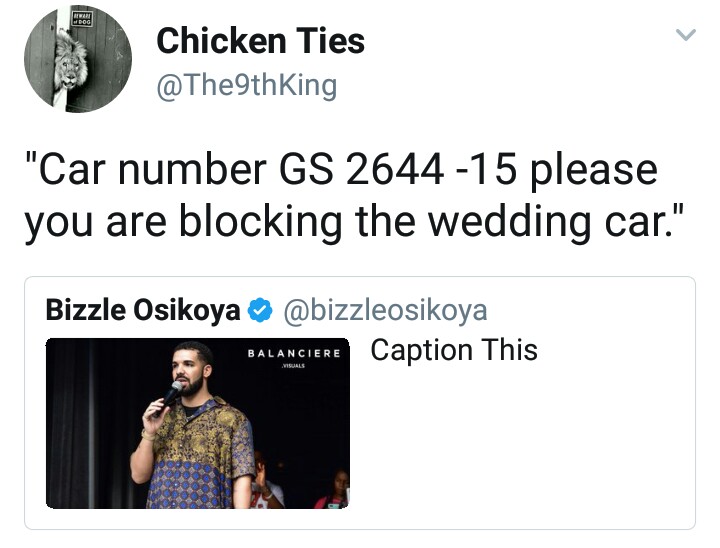This screenshot has height=548, width=720.
Task: Click the 'Caption This' quoted tweet text
Action: 454,350
